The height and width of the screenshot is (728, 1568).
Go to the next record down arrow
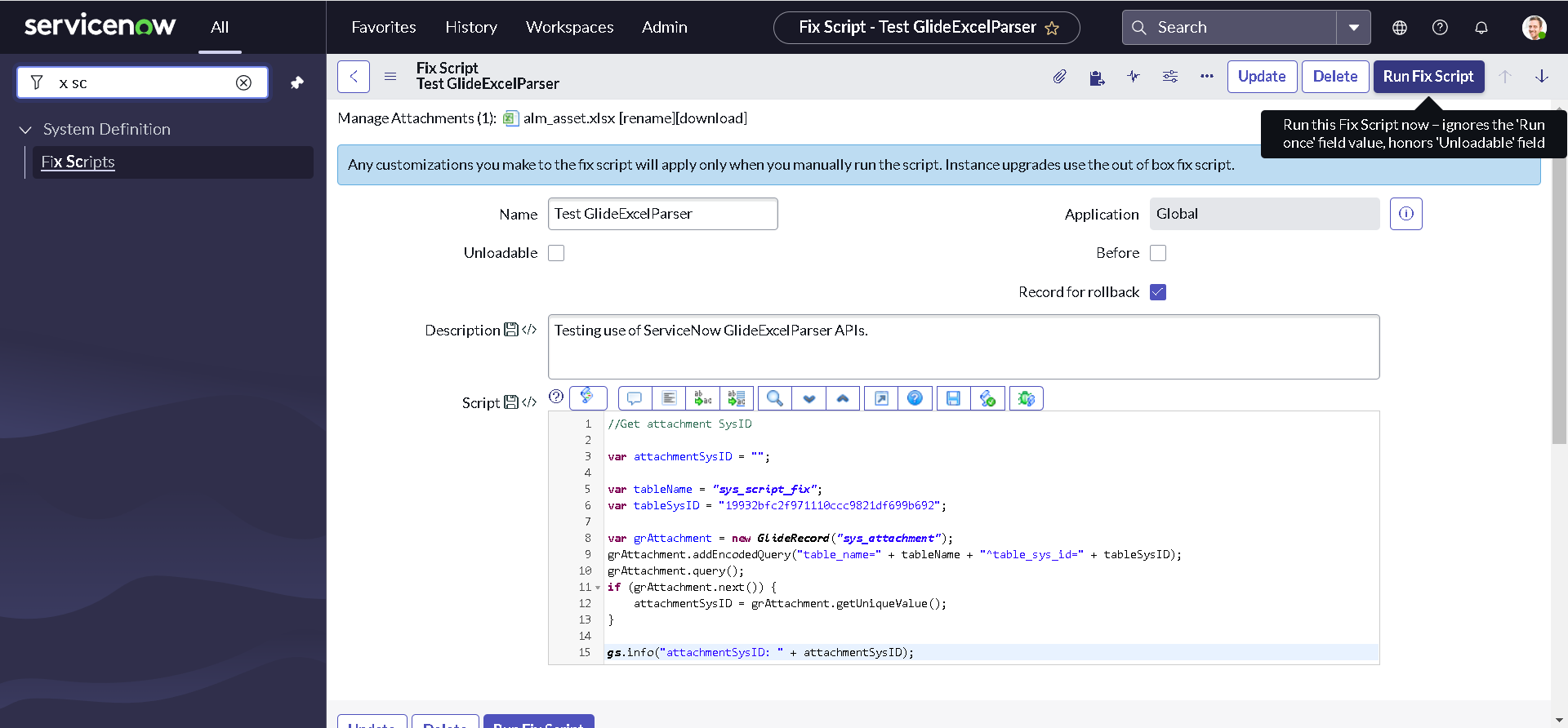pos(1542,77)
